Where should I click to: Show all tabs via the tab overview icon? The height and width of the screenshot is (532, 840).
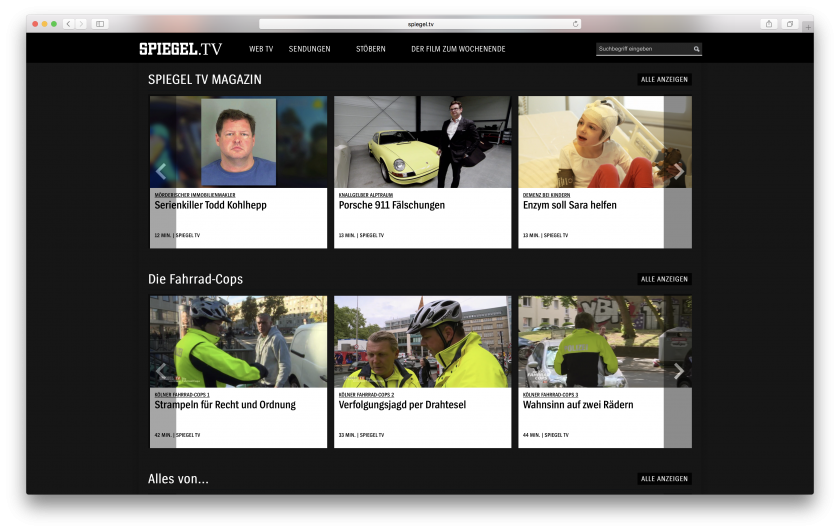[790, 24]
